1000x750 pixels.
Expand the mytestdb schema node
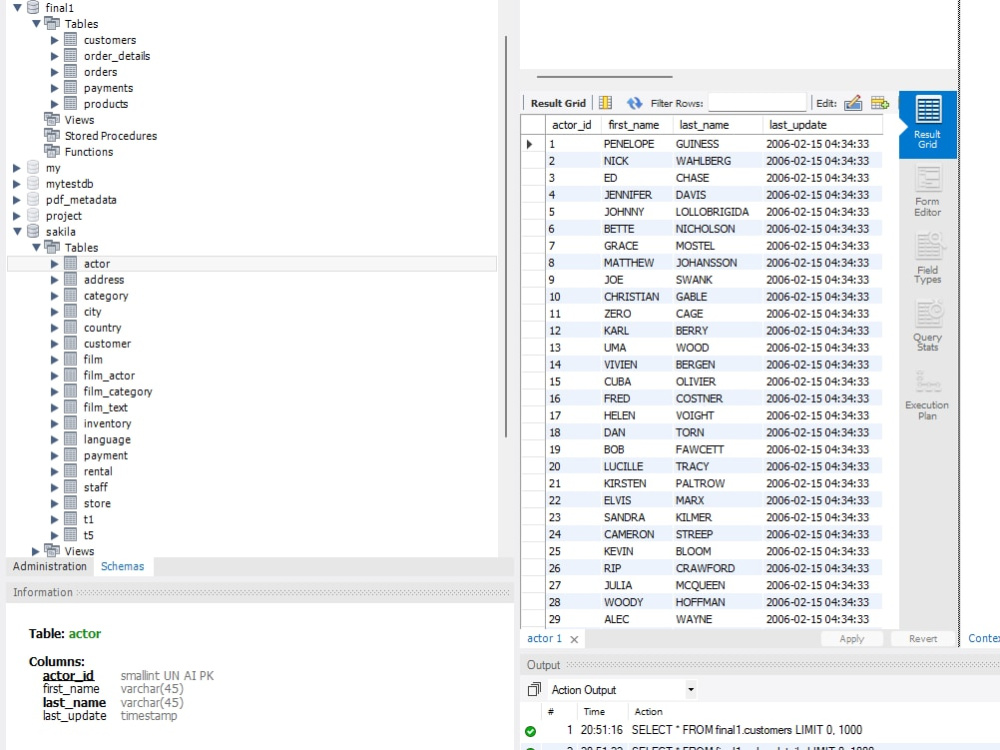click(17, 184)
